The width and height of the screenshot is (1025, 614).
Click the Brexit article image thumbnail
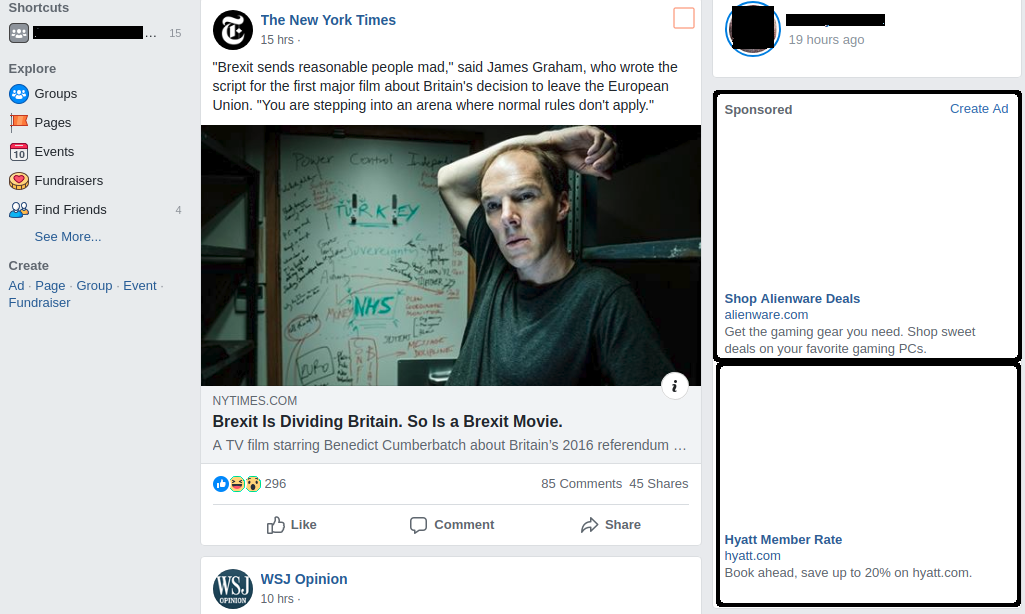click(451, 256)
